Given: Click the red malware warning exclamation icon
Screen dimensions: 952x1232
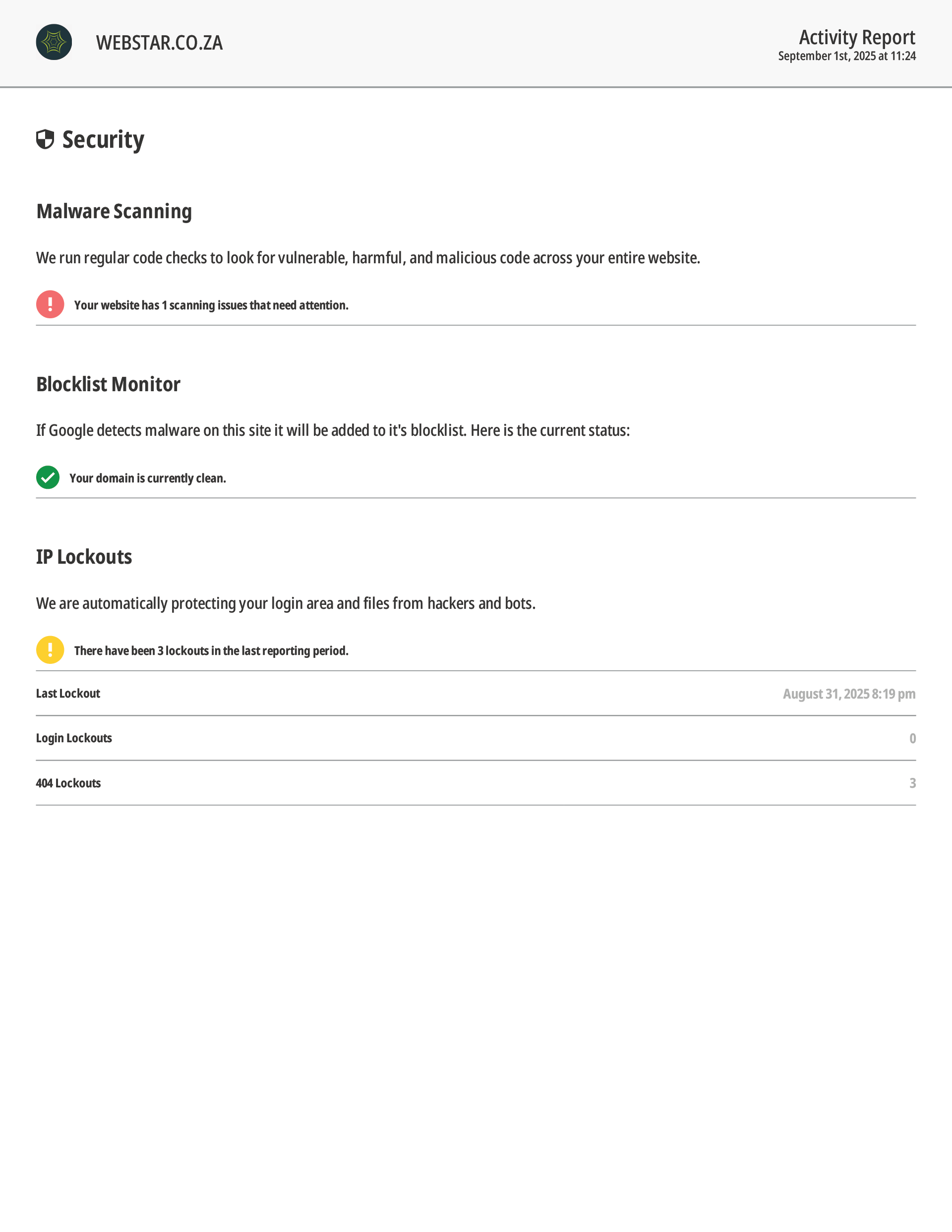Looking at the screenshot, I should [x=50, y=304].
